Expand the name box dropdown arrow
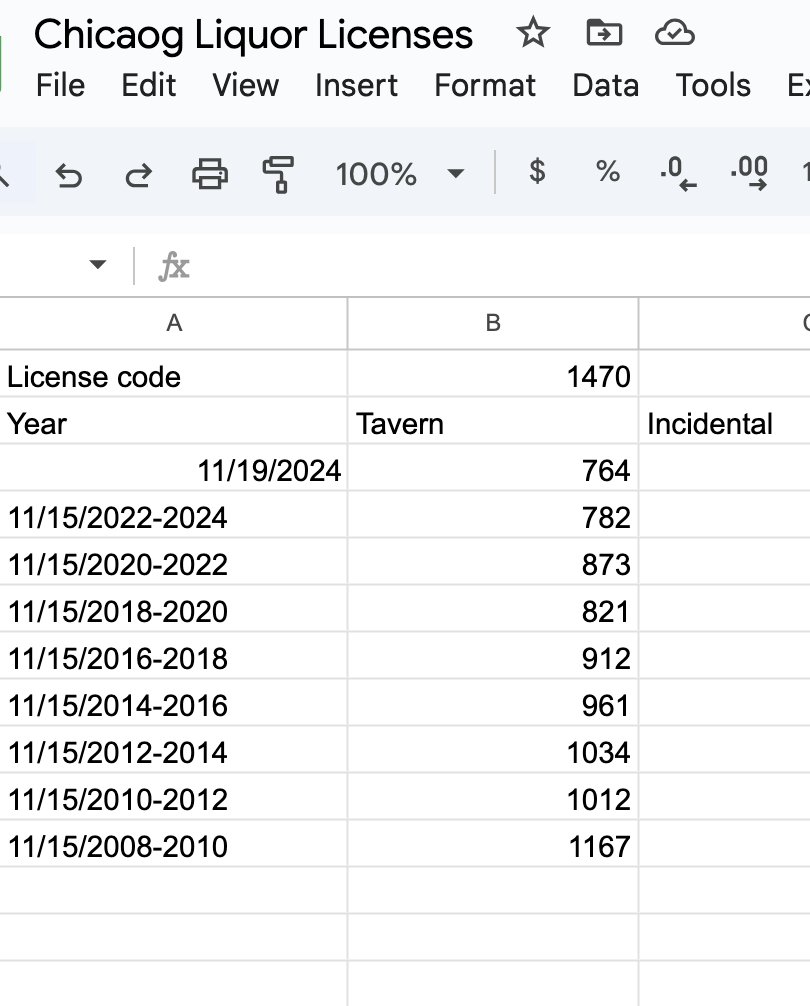 [97, 264]
